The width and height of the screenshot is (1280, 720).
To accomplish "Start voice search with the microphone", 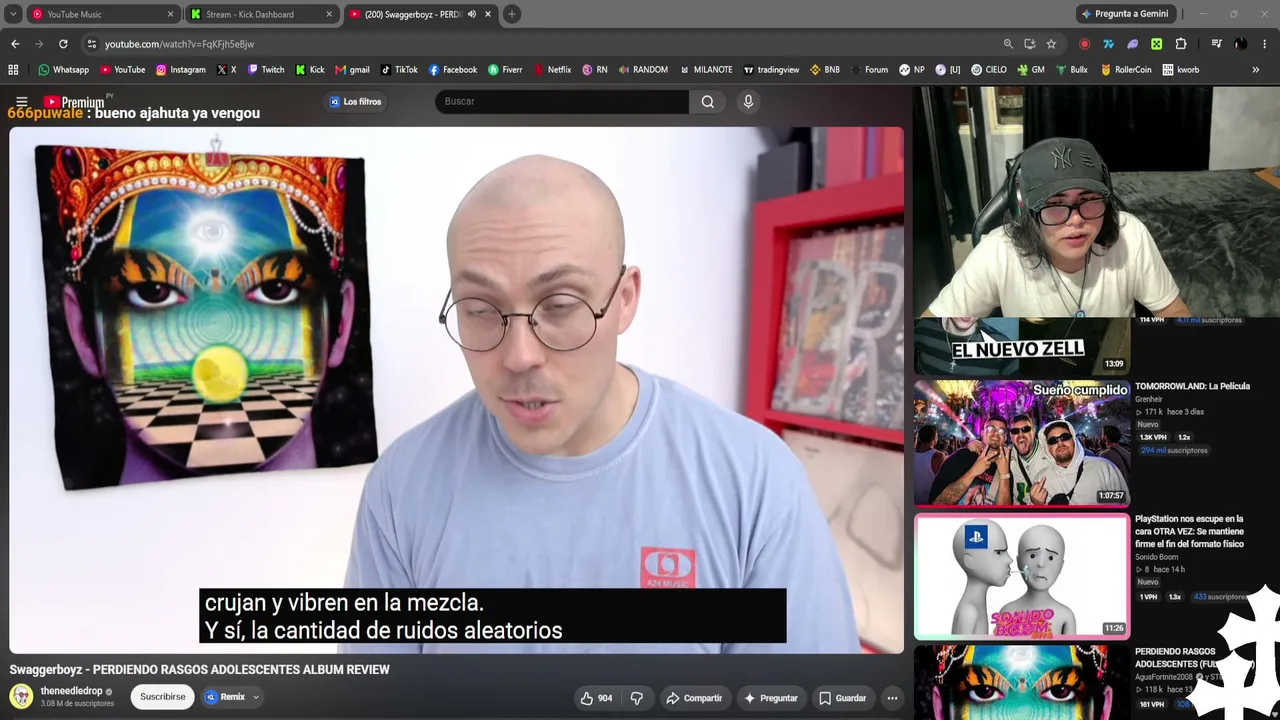I will (748, 101).
